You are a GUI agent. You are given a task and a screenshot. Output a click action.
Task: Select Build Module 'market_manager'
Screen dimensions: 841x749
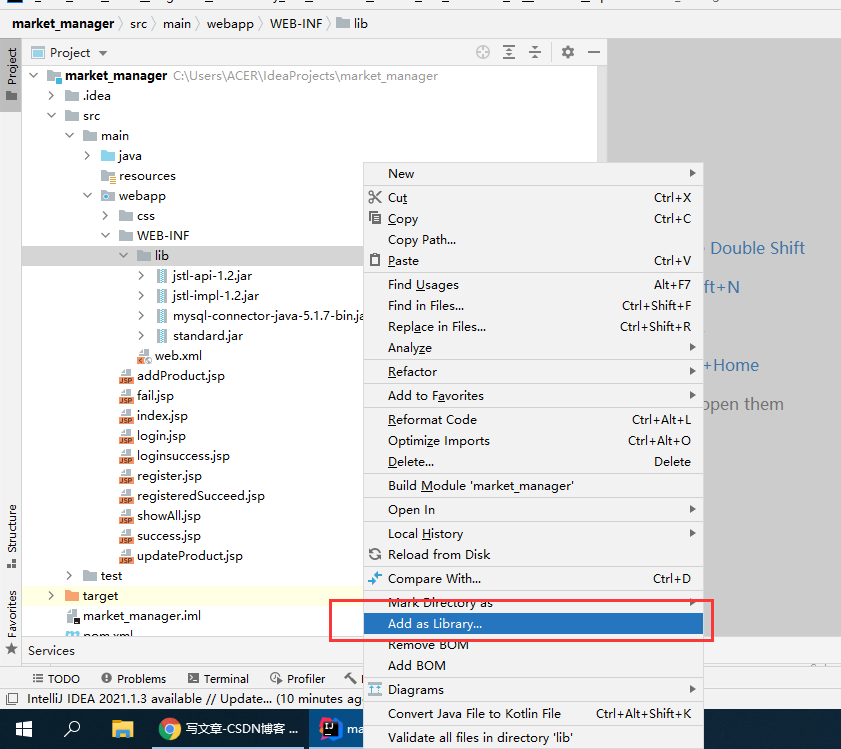click(533, 486)
